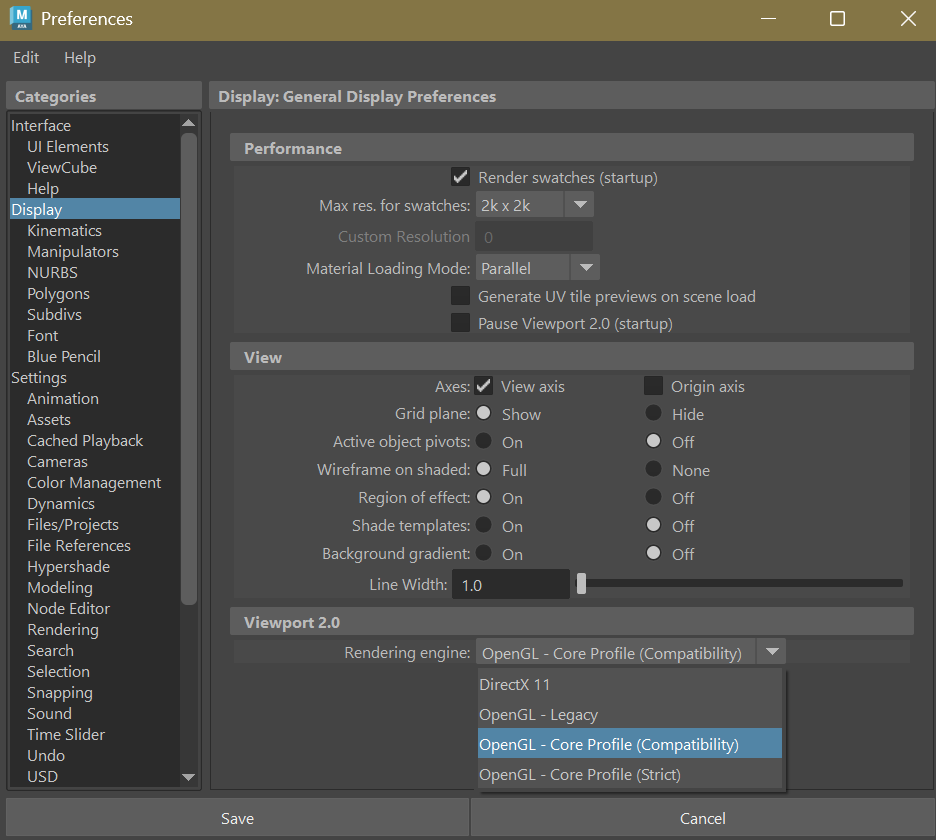Click the categories list scroll up arrow
The image size is (936, 840).
189,122
